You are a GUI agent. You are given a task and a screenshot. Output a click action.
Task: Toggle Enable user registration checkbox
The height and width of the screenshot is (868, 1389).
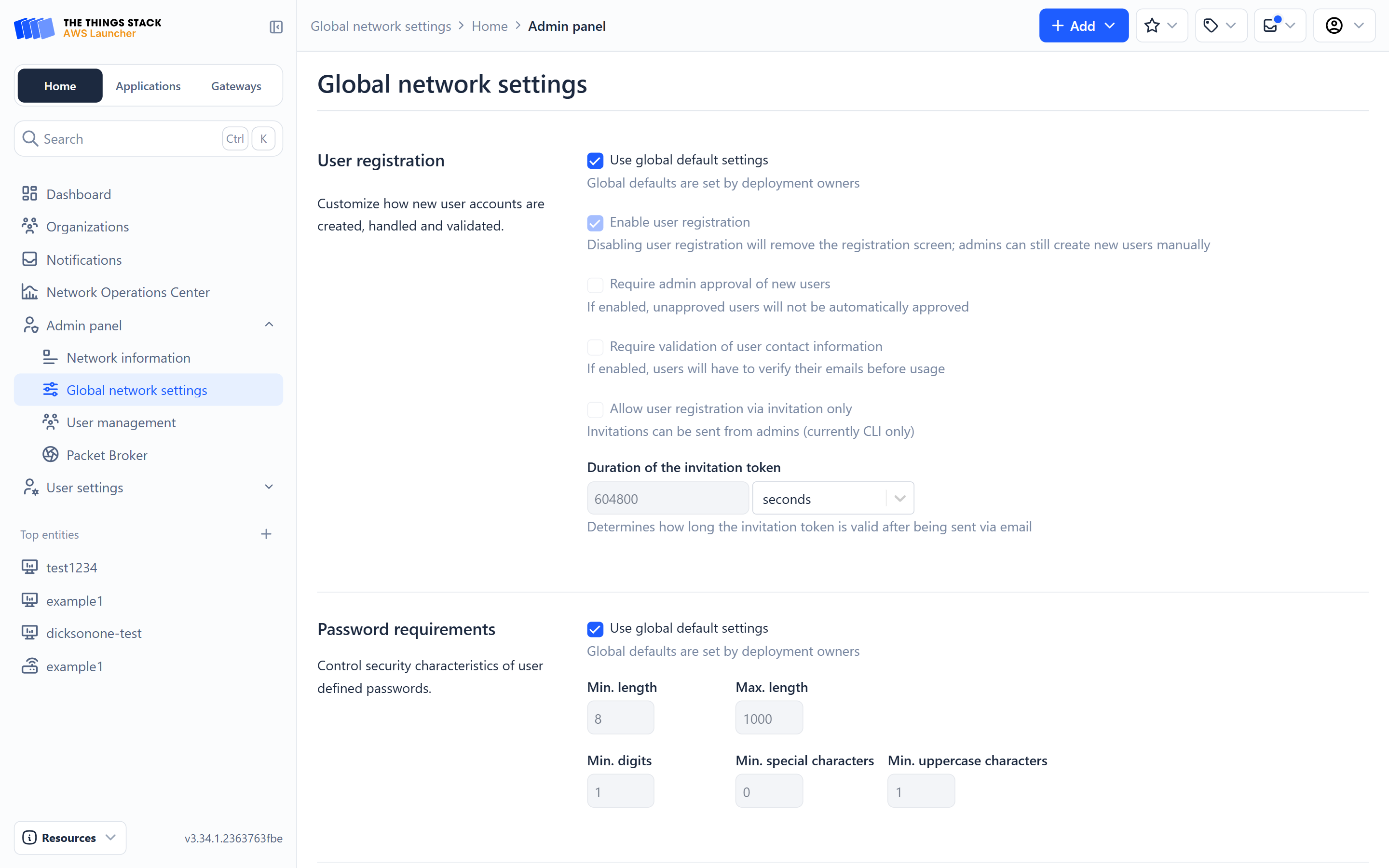(x=595, y=223)
